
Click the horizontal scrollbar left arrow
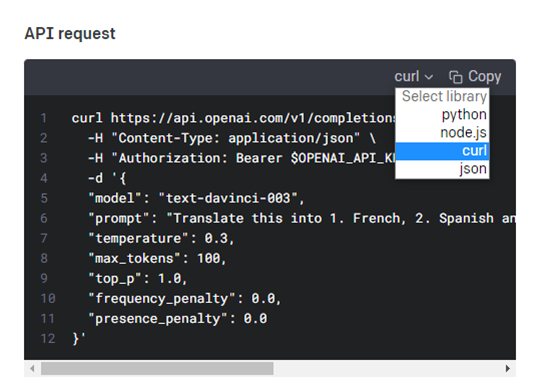coord(32,369)
